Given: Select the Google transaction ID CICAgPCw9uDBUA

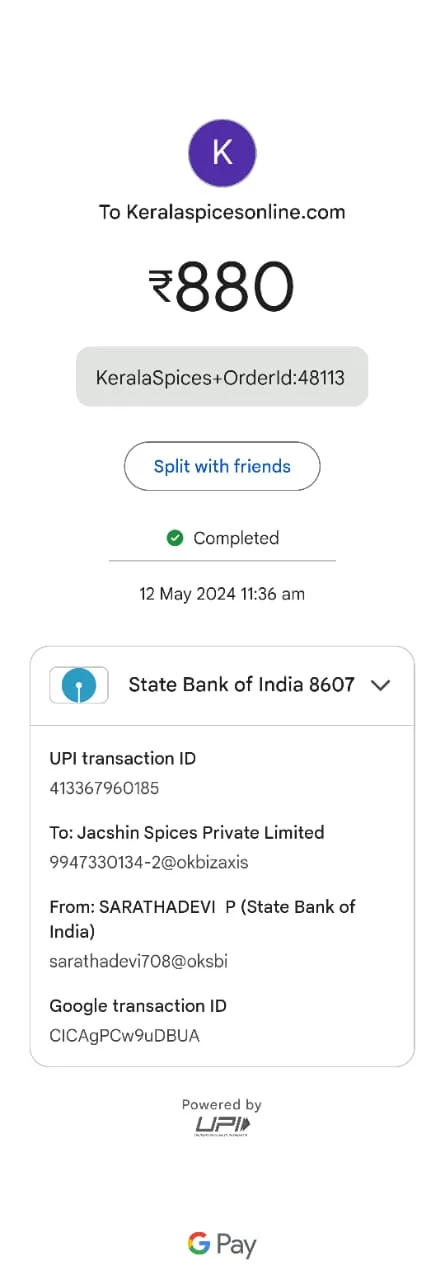Looking at the screenshot, I should [125, 1036].
